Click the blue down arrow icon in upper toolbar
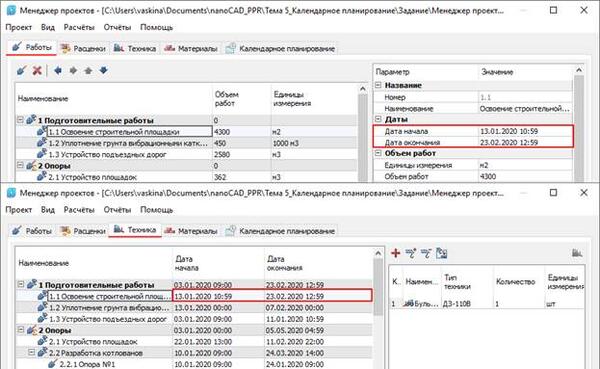The image size is (600, 369). tap(103, 70)
